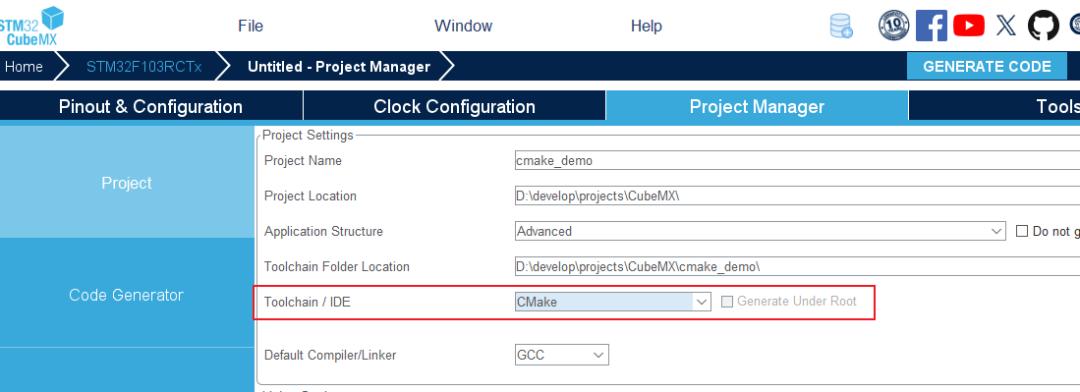The width and height of the screenshot is (1080, 392).
Task: Click the Toolchain Folder Location field
Action: tap(797, 267)
